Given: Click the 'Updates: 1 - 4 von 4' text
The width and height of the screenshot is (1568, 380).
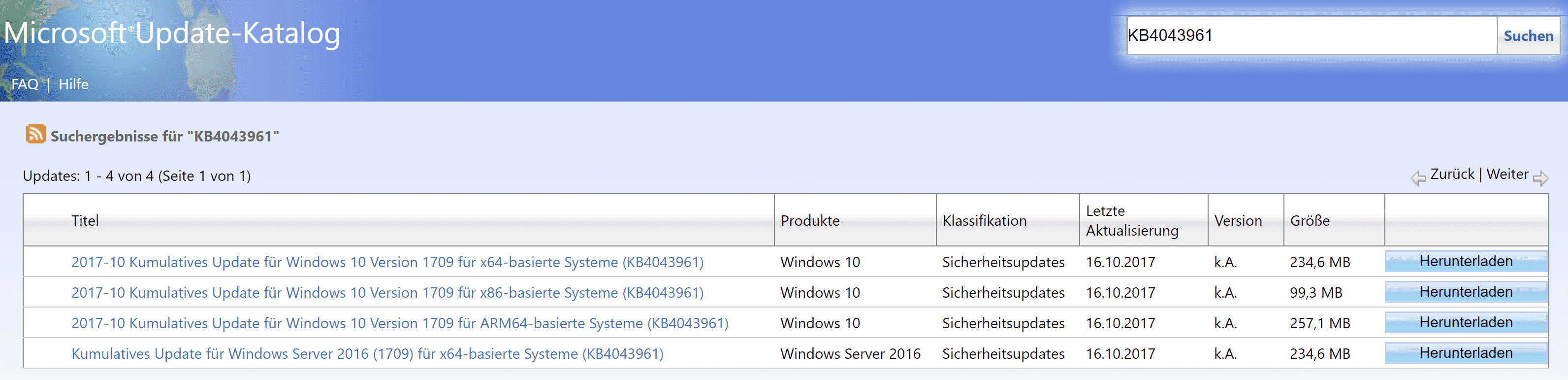Looking at the screenshot, I should coord(136,176).
